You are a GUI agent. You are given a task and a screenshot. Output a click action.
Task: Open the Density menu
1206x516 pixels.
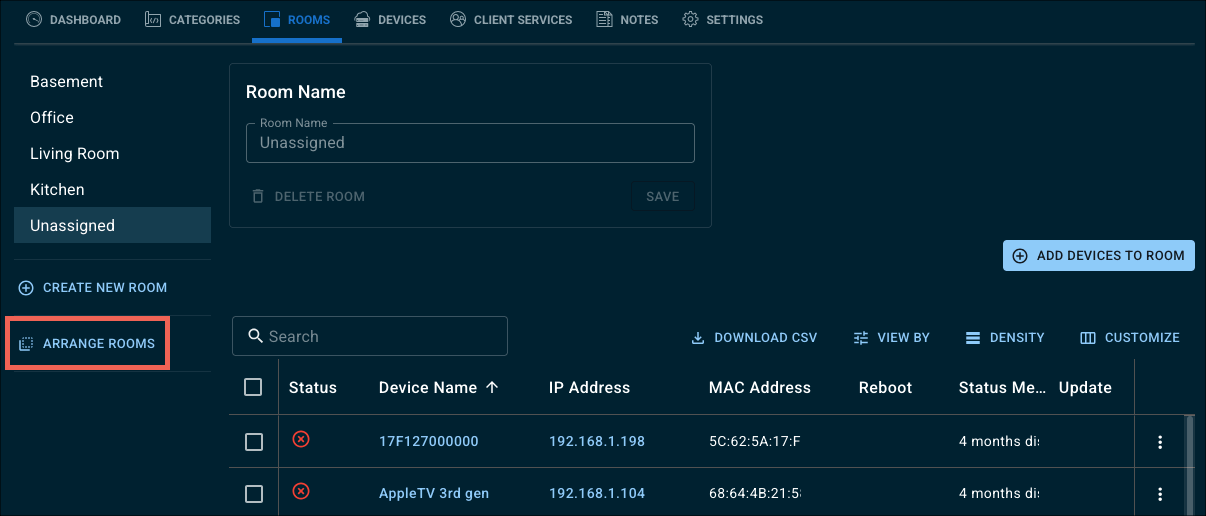[1005, 338]
